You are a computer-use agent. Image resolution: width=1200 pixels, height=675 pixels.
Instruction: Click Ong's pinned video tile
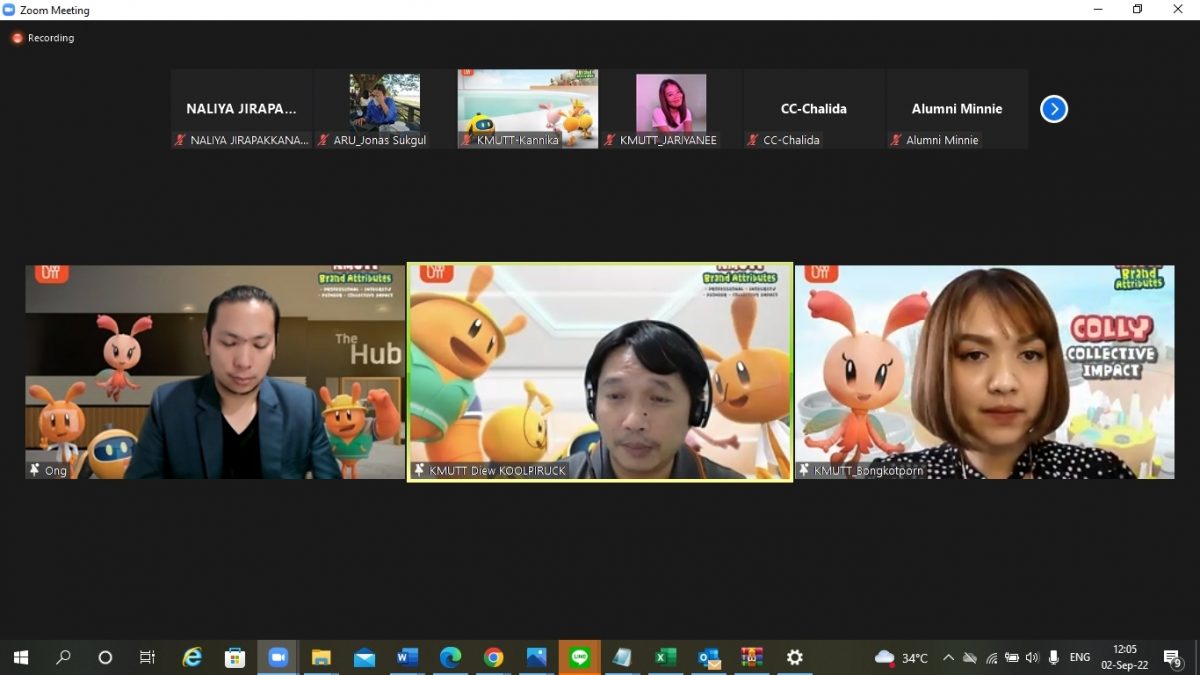pos(215,372)
